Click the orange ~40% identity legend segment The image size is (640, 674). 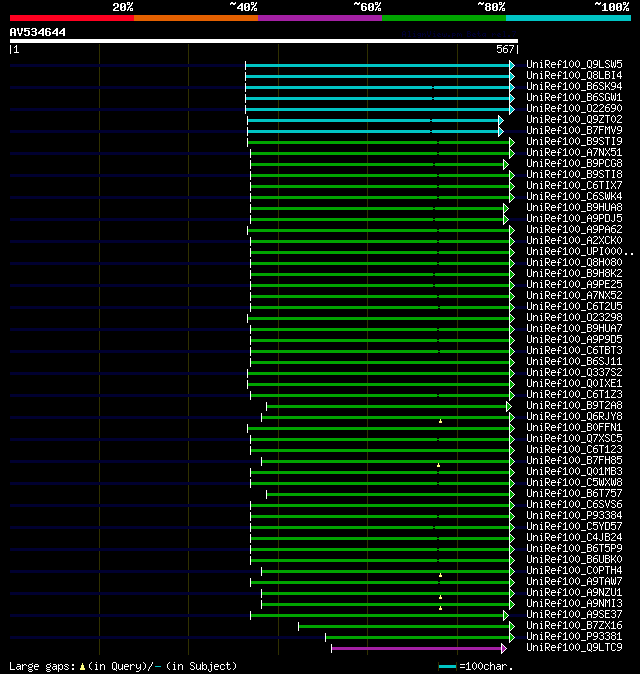coord(196,18)
